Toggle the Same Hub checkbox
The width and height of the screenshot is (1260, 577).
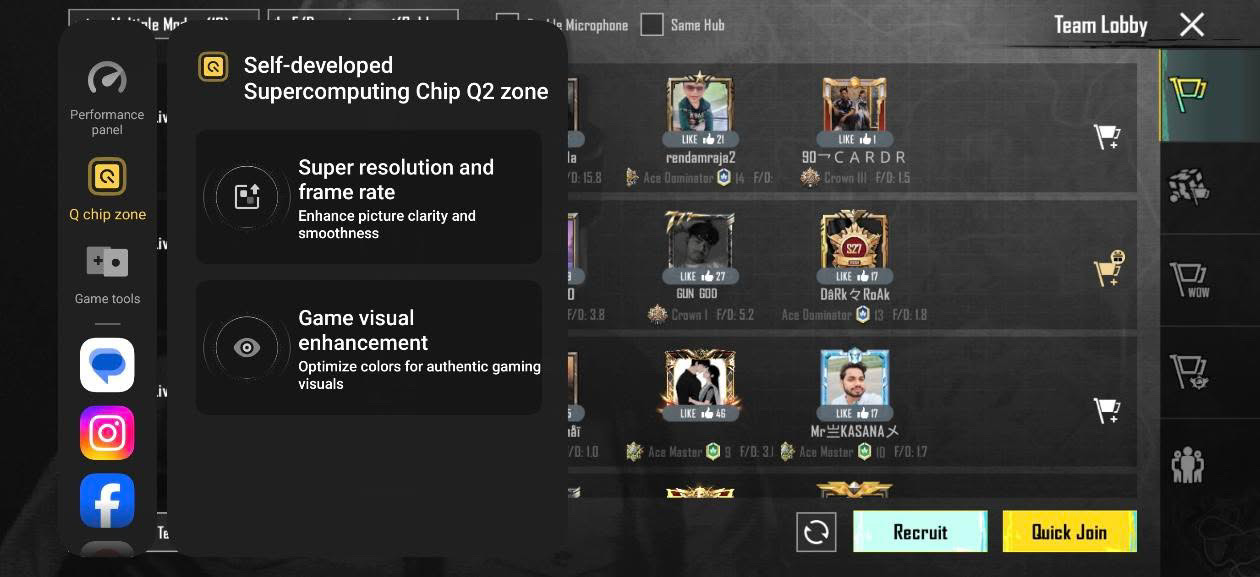pyautogui.click(x=652, y=25)
